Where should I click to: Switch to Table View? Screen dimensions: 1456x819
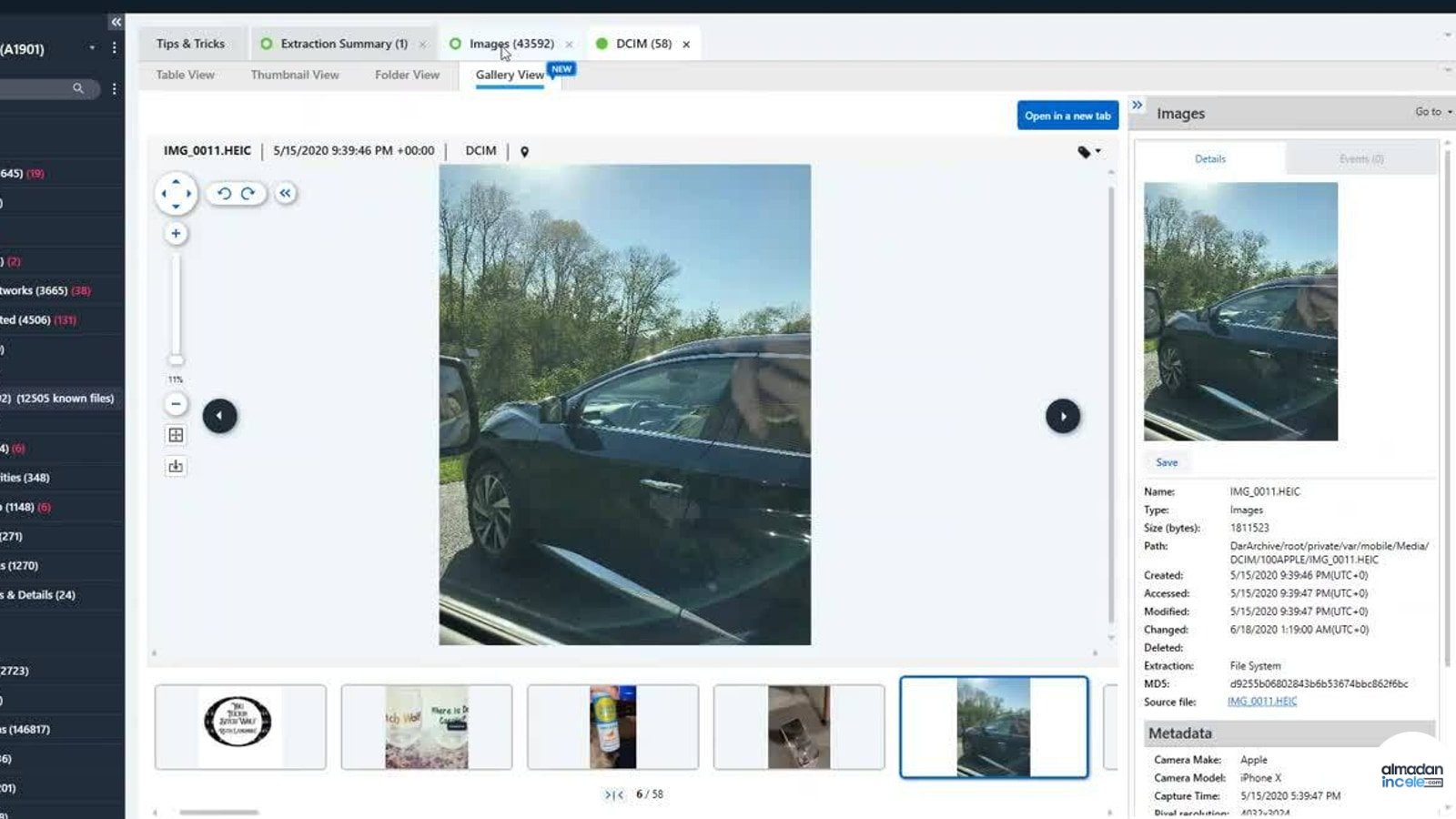(x=186, y=75)
